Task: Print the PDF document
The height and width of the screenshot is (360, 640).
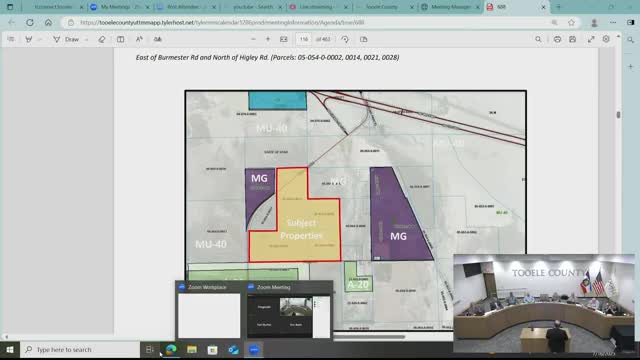Action: (x=557, y=39)
